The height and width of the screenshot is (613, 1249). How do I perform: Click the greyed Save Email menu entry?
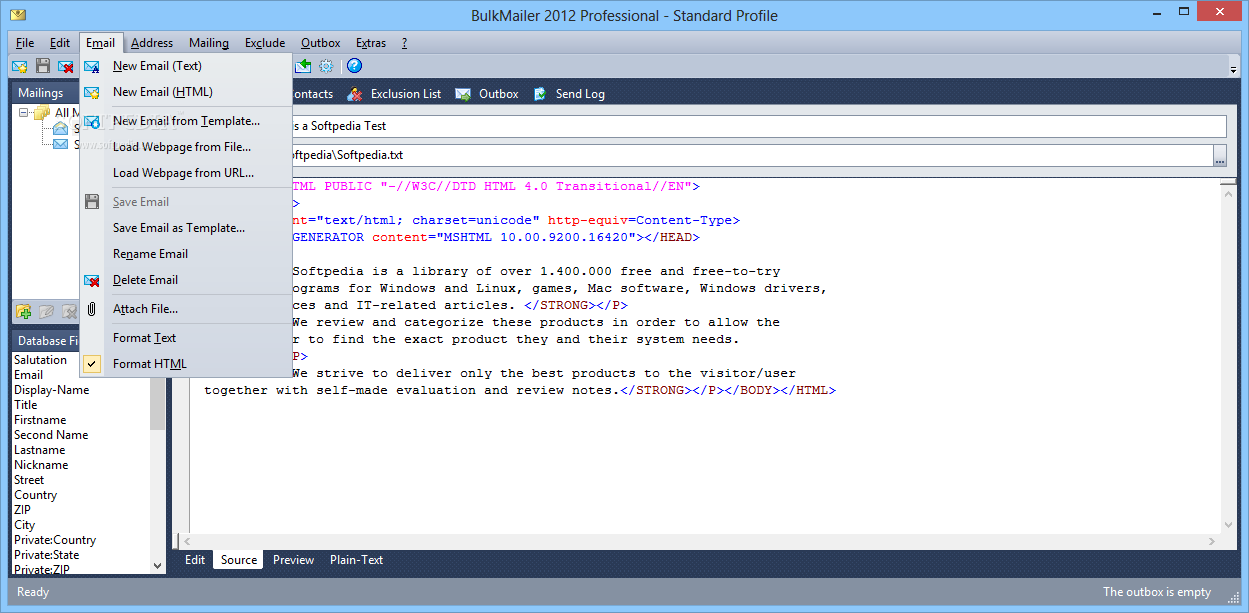[x=186, y=202]
